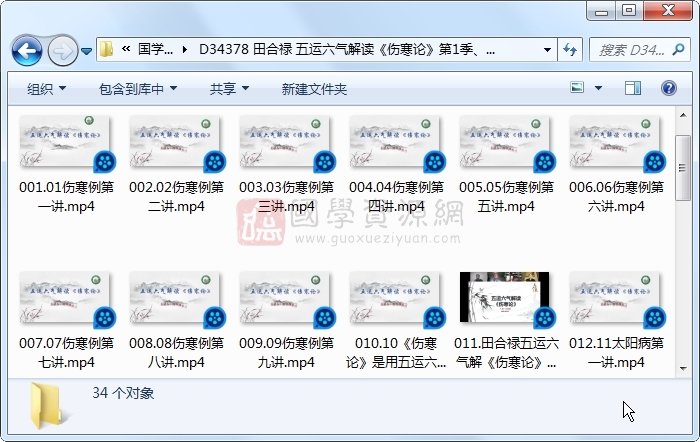Change view with the view icon button
The width and height of the screenshot is (700, 442).
[x=577, y=88]
